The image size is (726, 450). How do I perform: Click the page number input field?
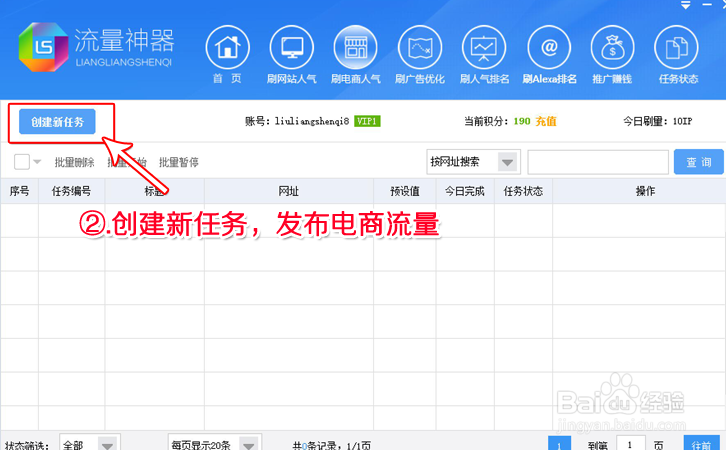pos(630,445)
